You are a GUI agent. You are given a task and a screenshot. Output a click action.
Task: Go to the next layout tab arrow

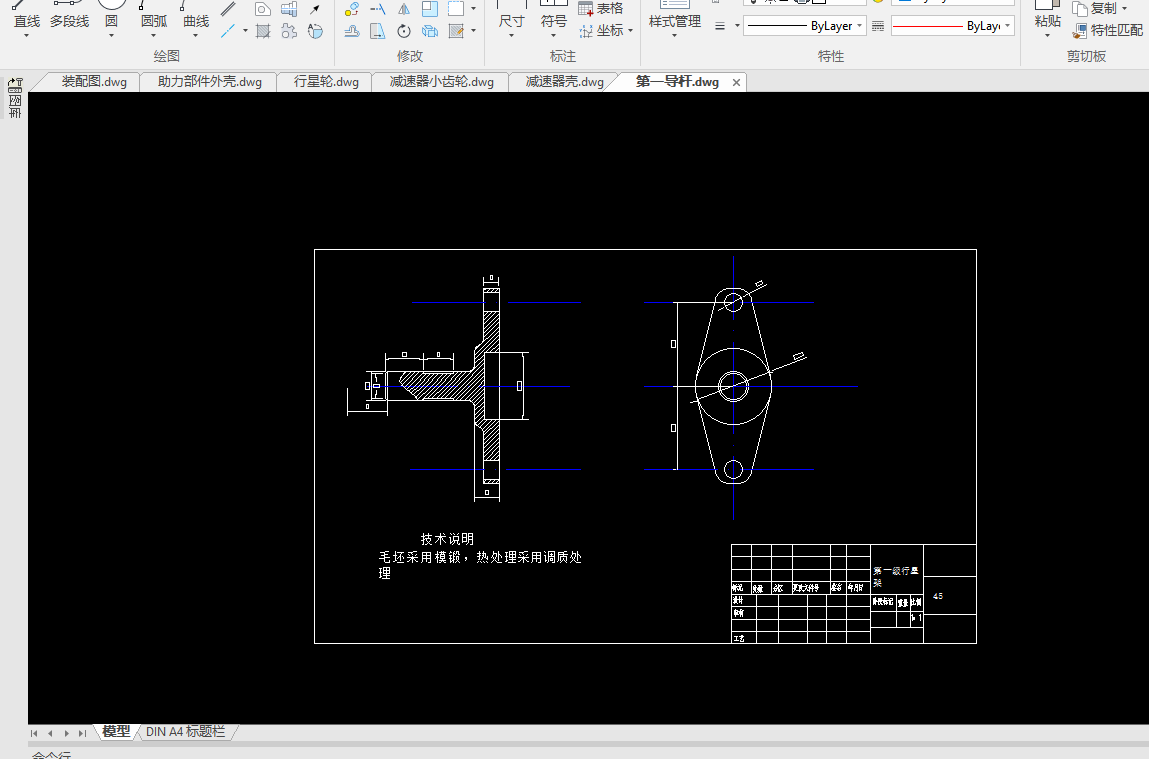[x=67, y=733]
